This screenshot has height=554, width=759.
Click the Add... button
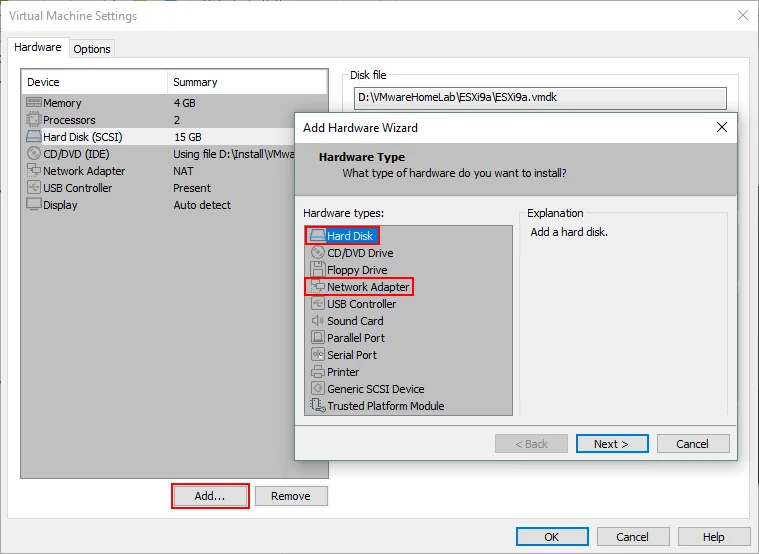210,496
